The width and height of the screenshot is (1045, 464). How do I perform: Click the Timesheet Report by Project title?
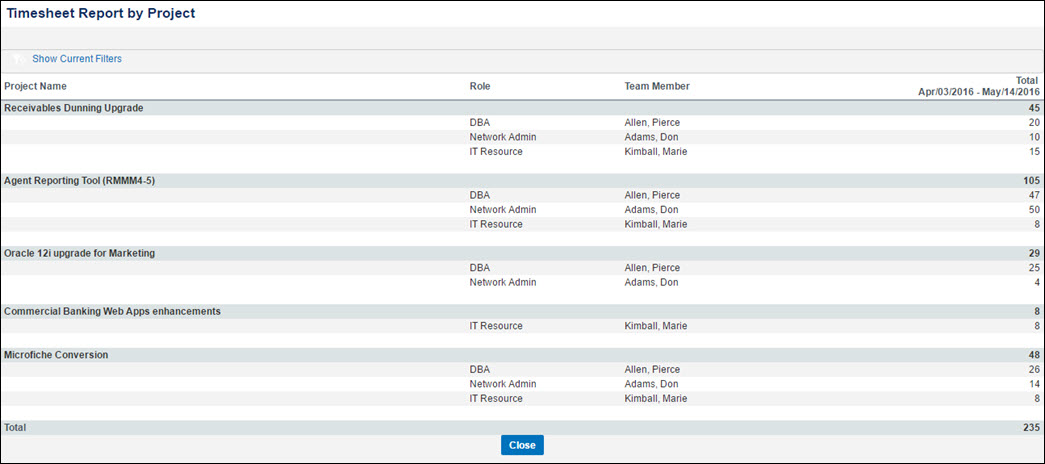pyautogui.click(x=101, y=13)
